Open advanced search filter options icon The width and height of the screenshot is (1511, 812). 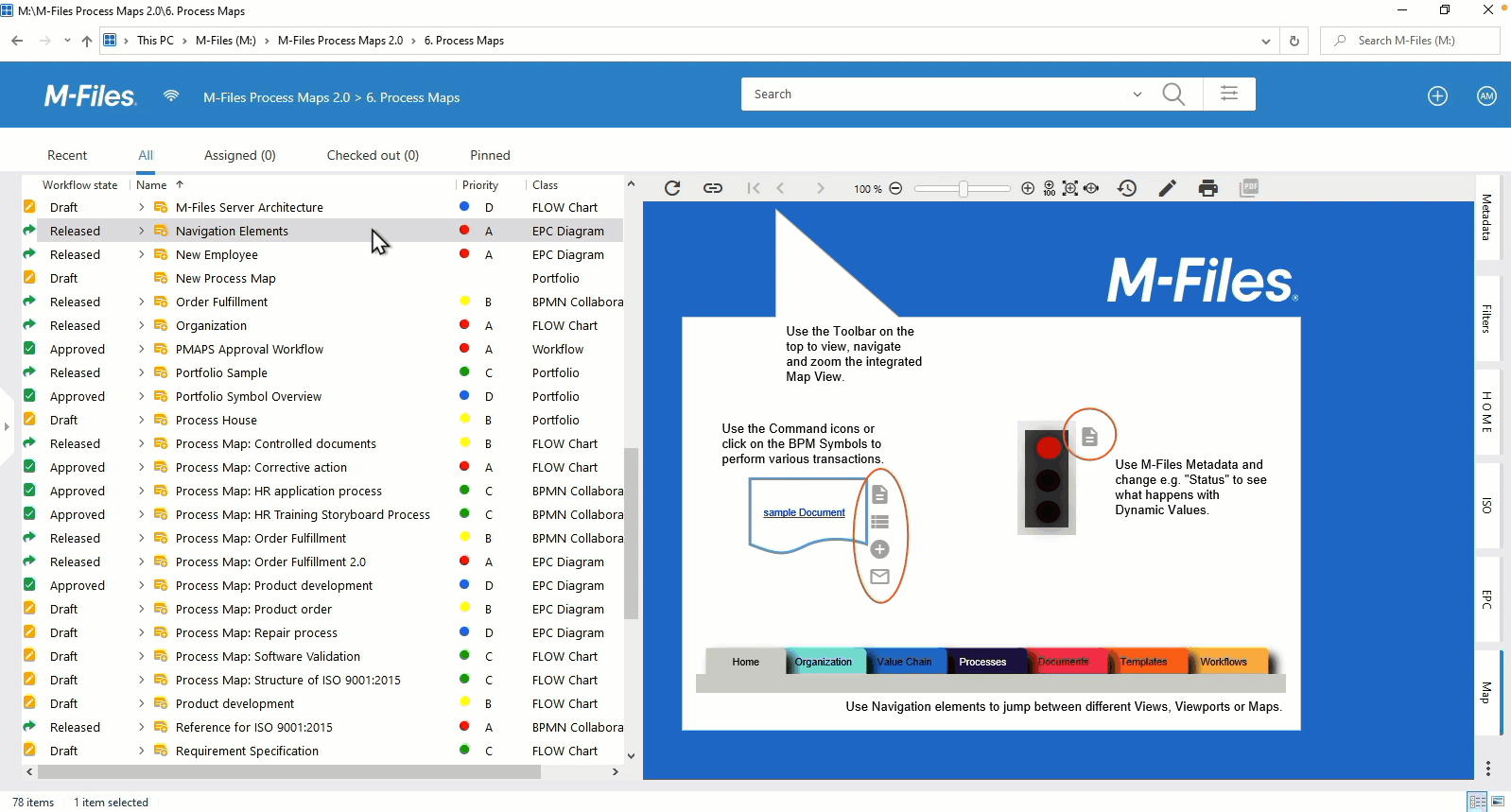pos(1229,94)
